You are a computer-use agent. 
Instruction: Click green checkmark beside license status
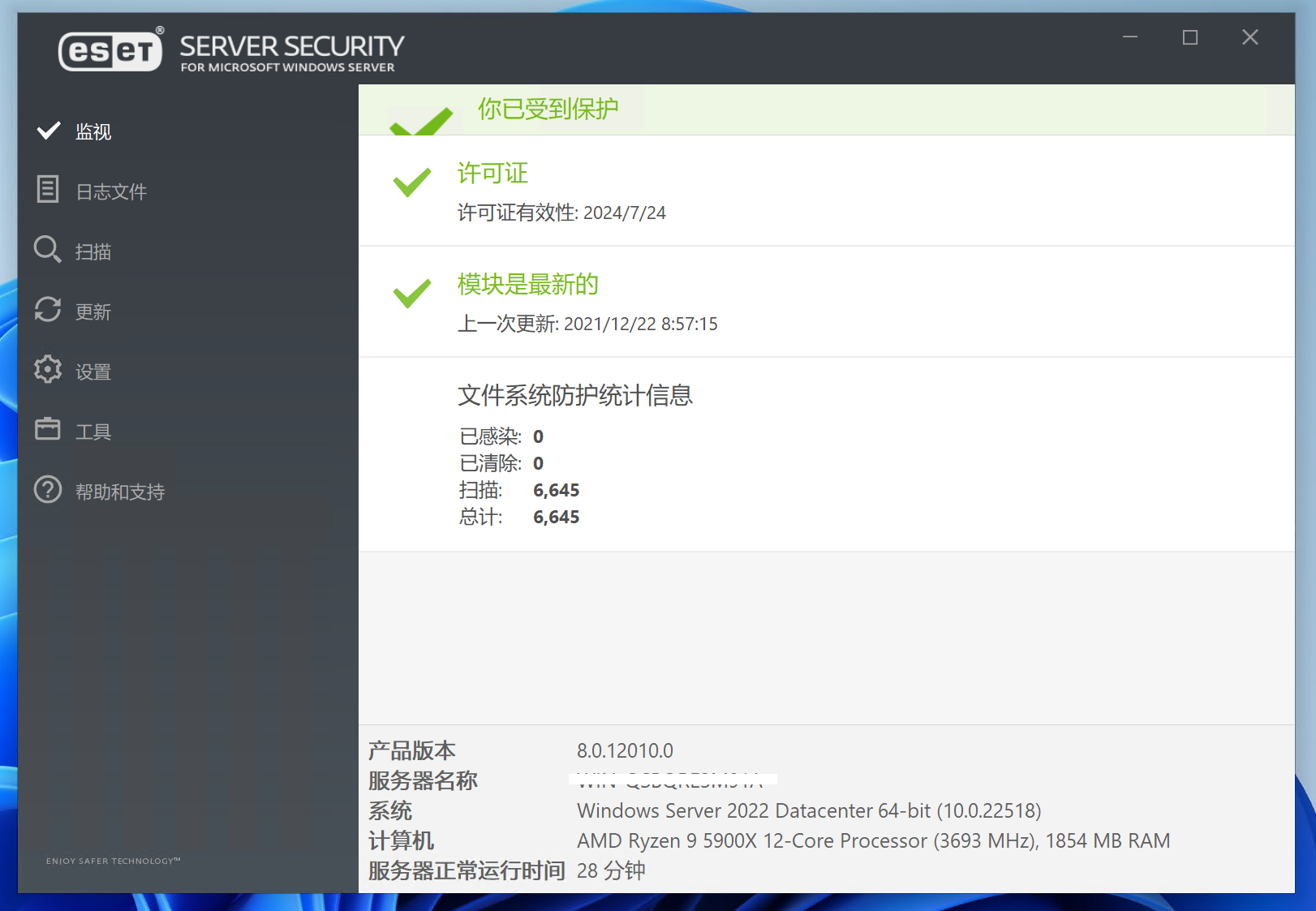tap(412, 183)
